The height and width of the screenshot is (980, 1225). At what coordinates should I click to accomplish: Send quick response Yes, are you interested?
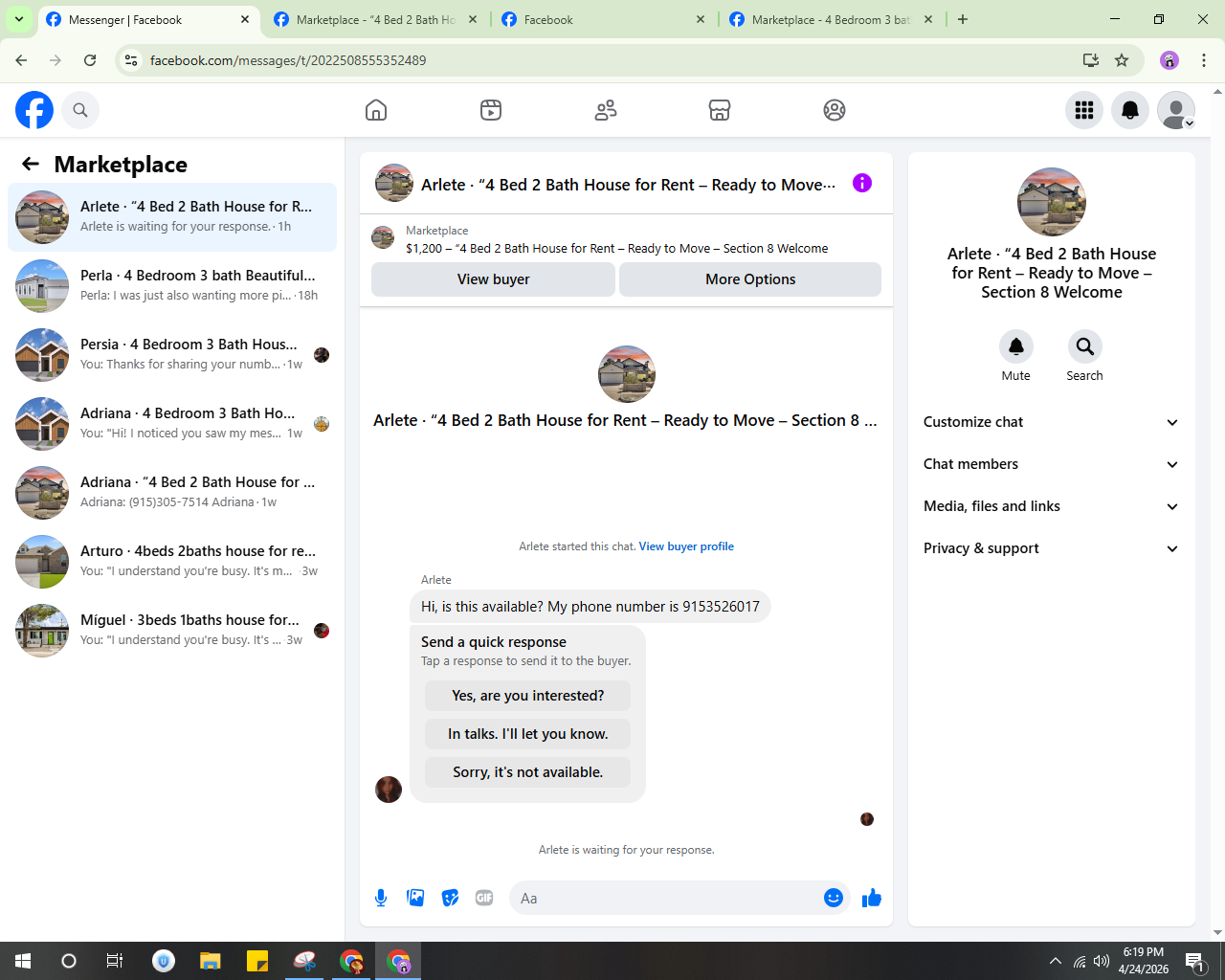[528, 696]
